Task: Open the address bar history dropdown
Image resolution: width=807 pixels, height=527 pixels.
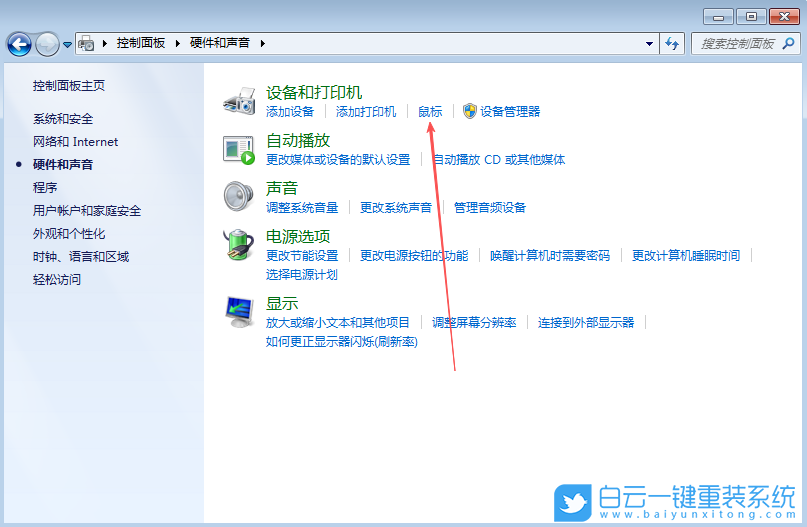Action: pos(650,44)
